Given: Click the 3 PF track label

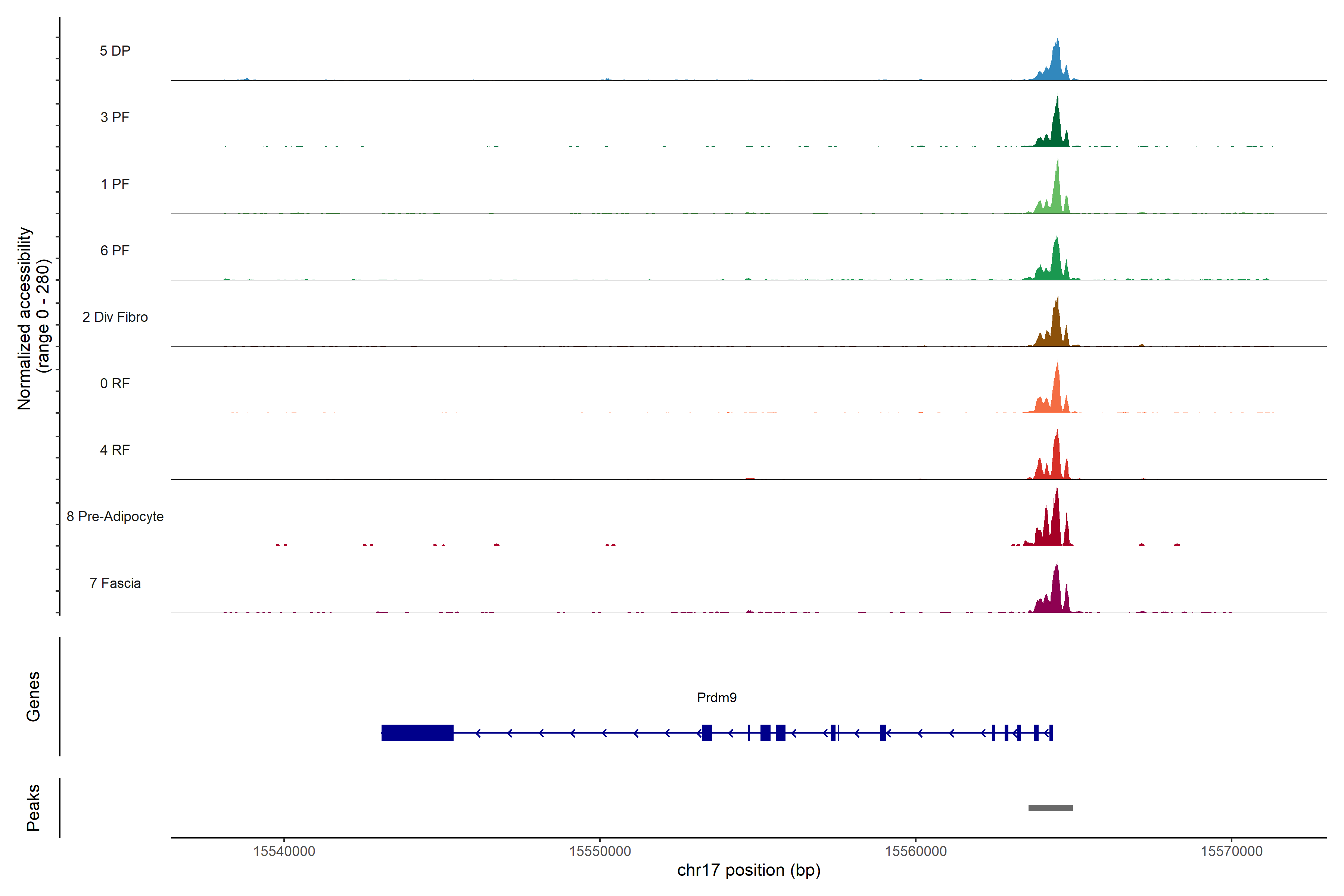Looking at the screenshot, I should (x=115, y=117).
